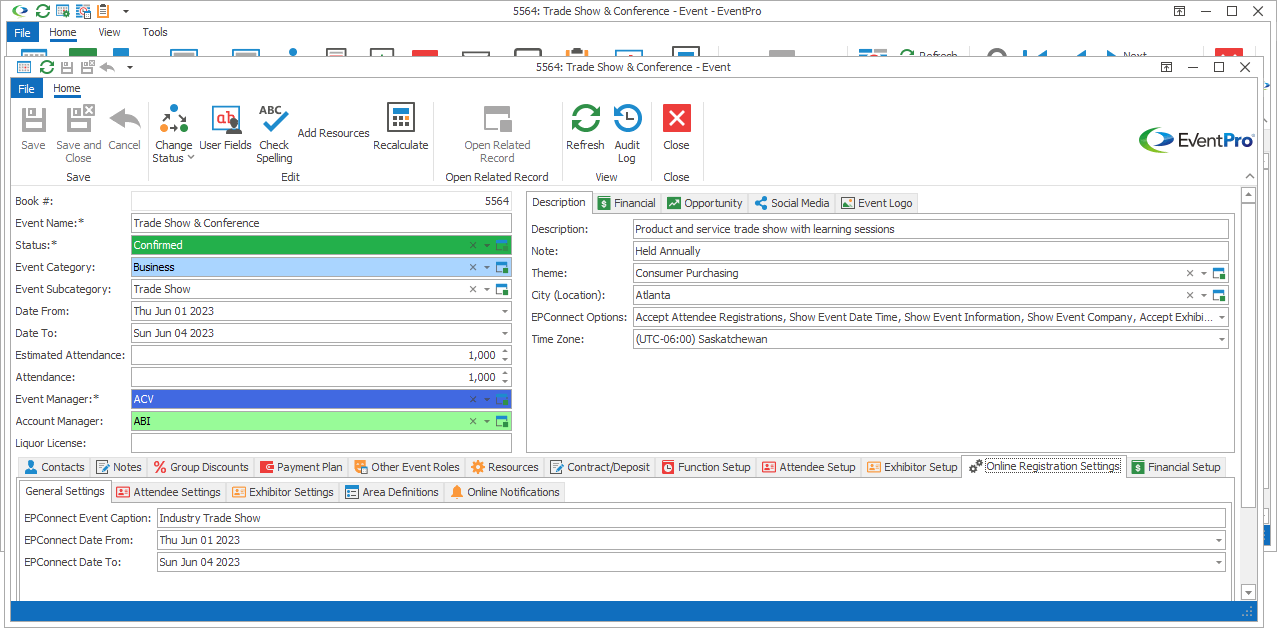1277x628 pixels.
Task: Expand the EPConnect Date To dropdown
Action: point(1219,562)
